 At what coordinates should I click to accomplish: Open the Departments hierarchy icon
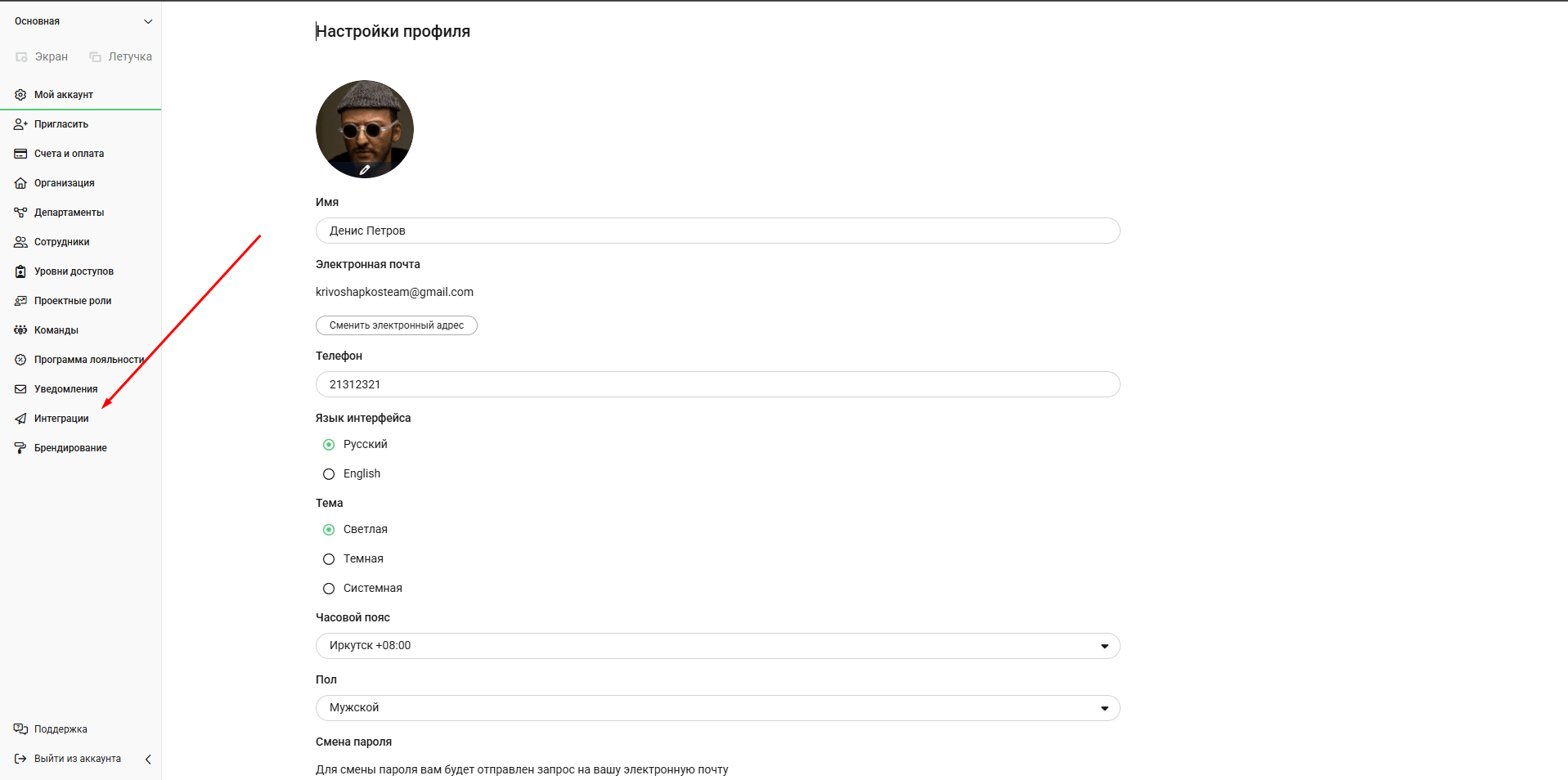[x=20, y=213]
